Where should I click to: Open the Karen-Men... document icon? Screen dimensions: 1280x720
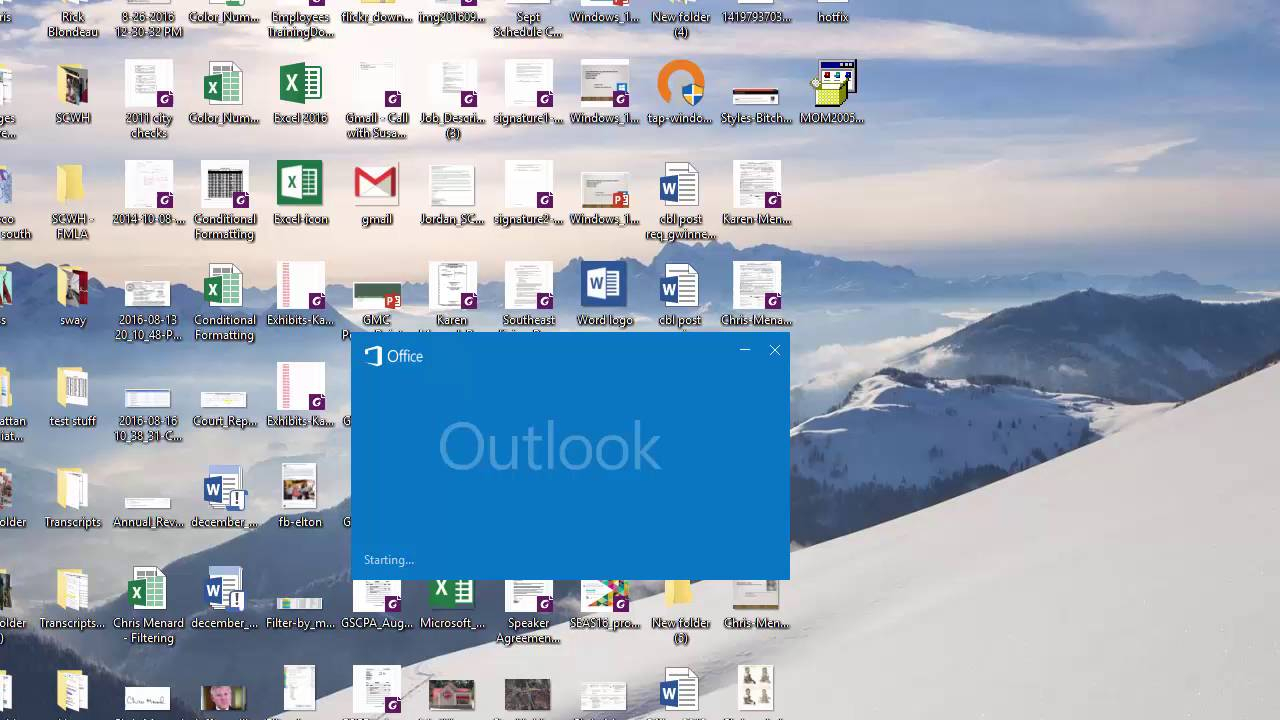pos(756,184)
